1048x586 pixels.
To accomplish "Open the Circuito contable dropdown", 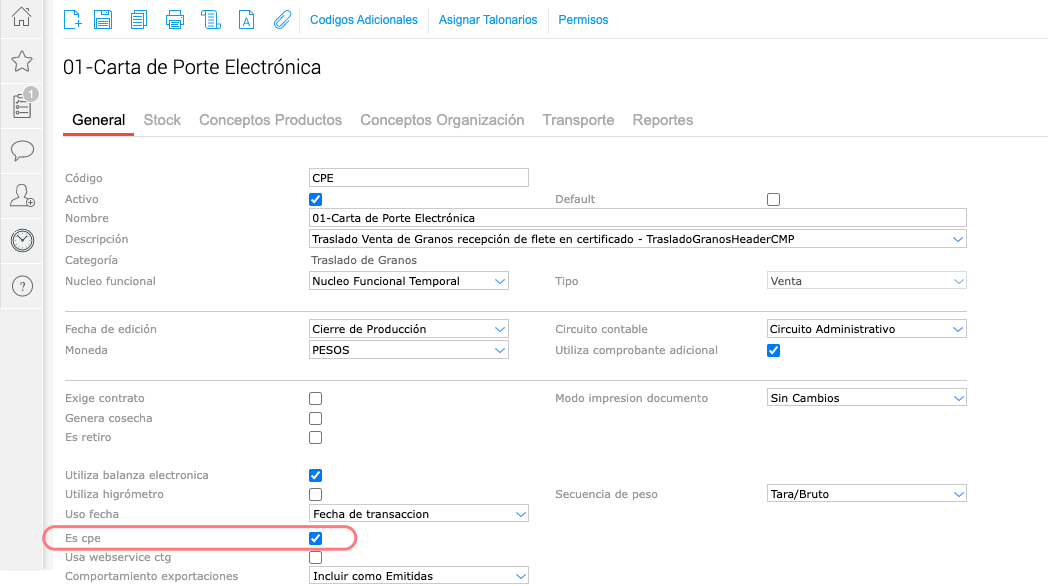I will click(866, 329).
